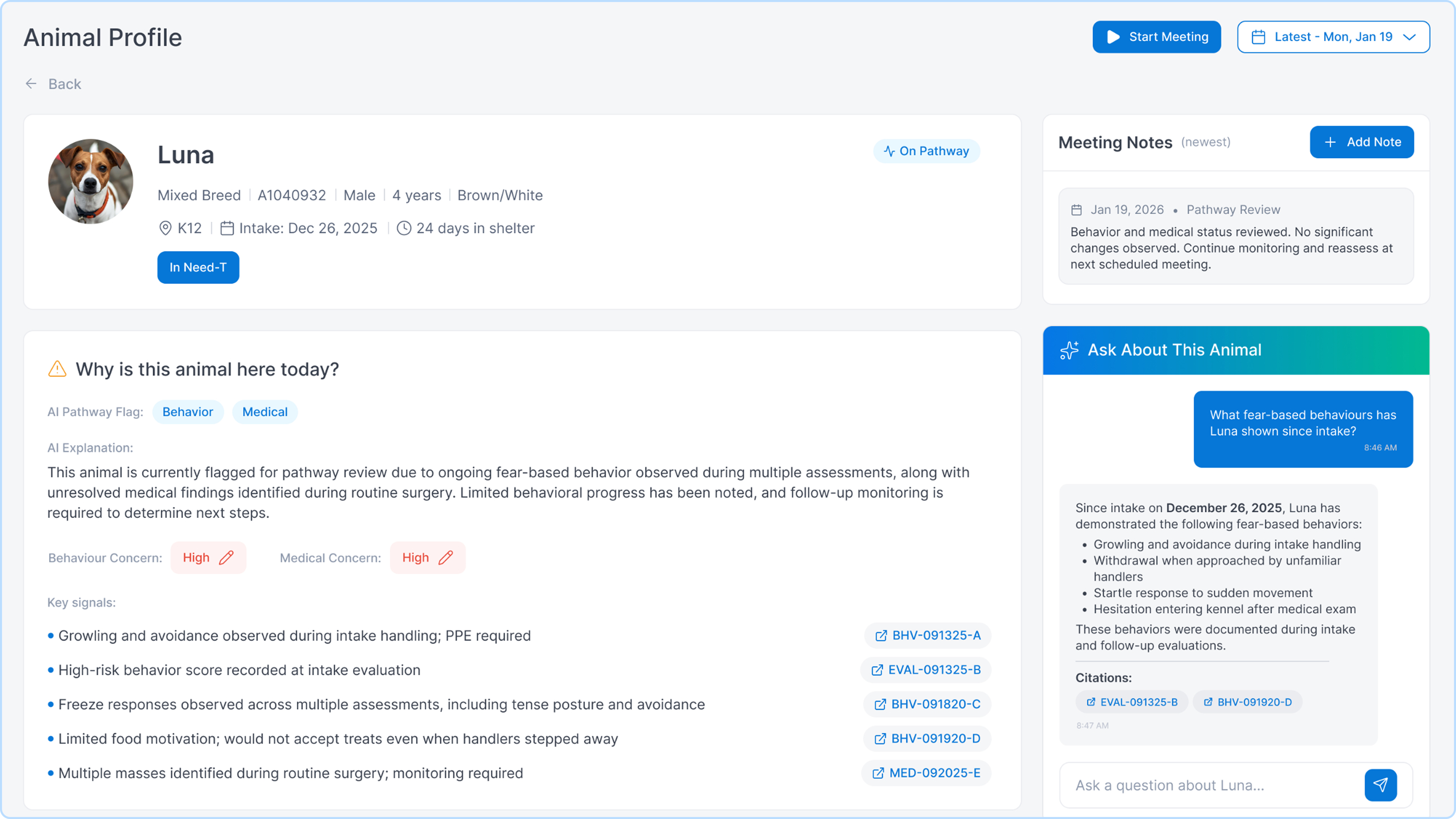Click Luna's profile photo thumbnail
This screenshot has height=819, width=1456.
pyautogui.click(x=90, y=181)
